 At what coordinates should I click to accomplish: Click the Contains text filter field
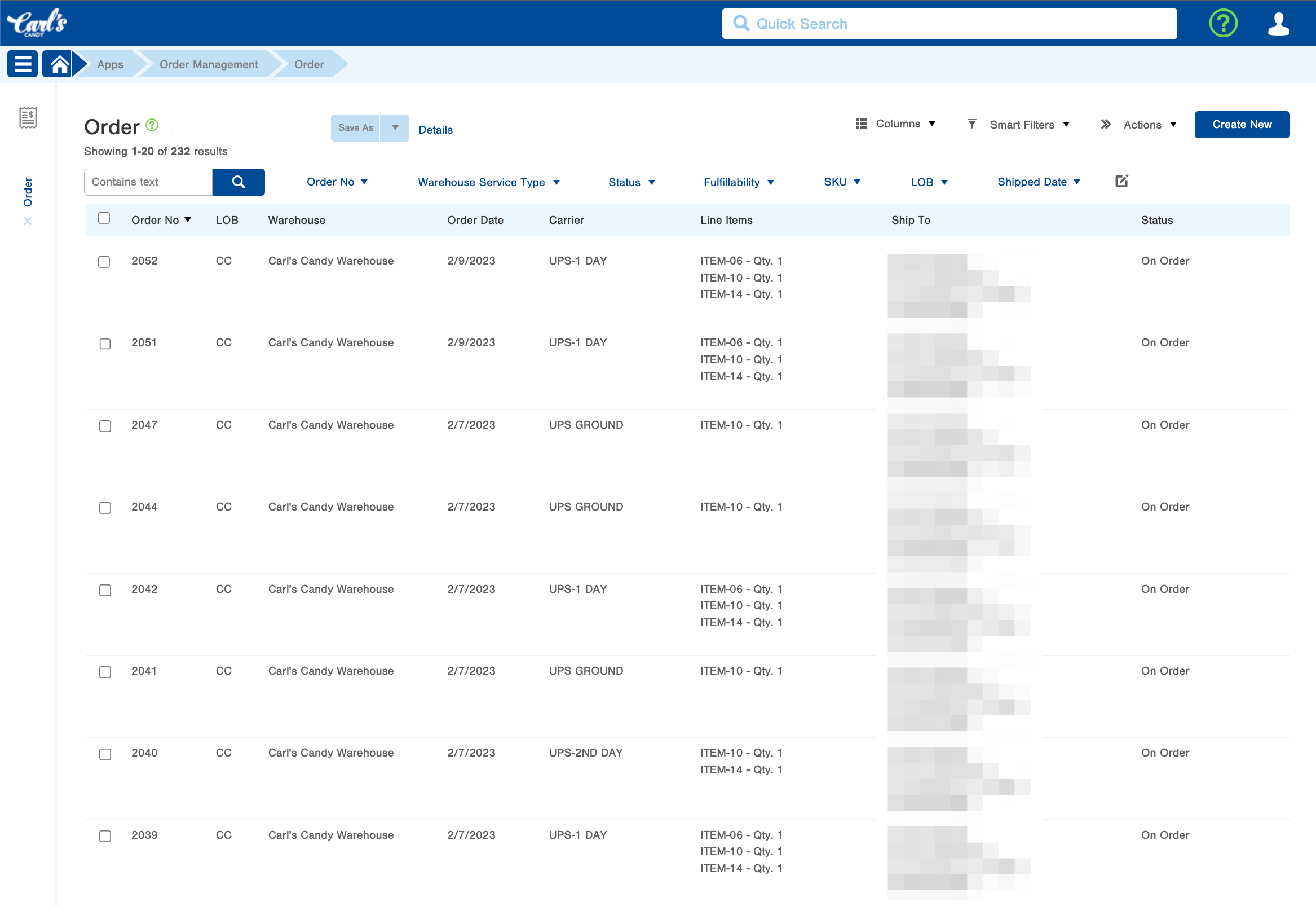(149, 182)
